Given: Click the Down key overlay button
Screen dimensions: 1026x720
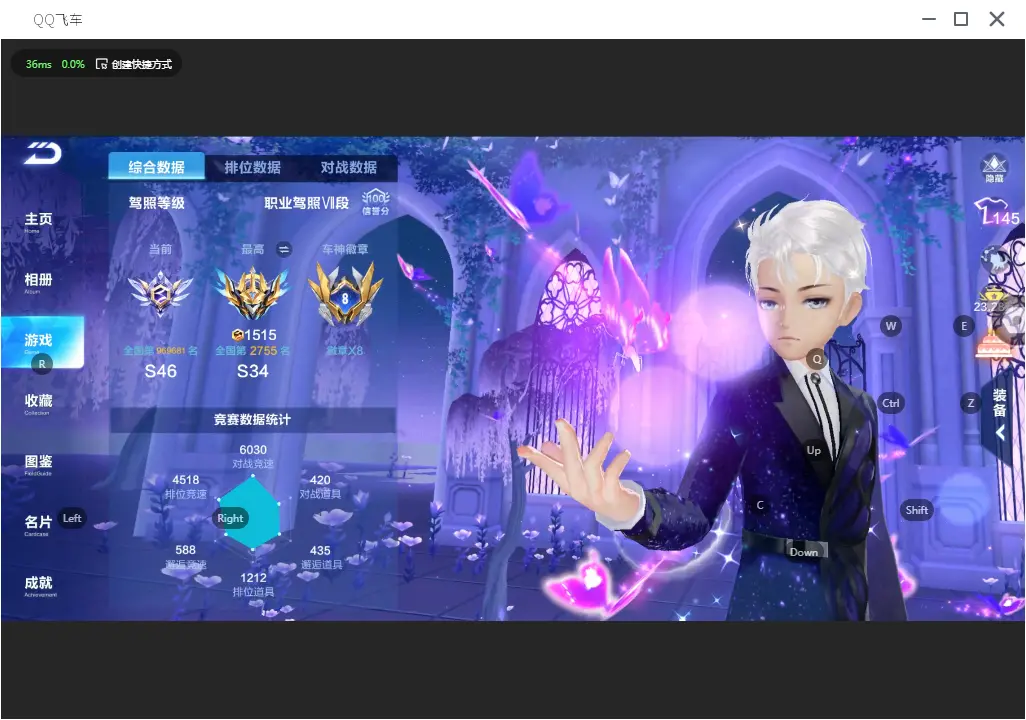Looking at the screenshot, I should [x=804, y=552].
